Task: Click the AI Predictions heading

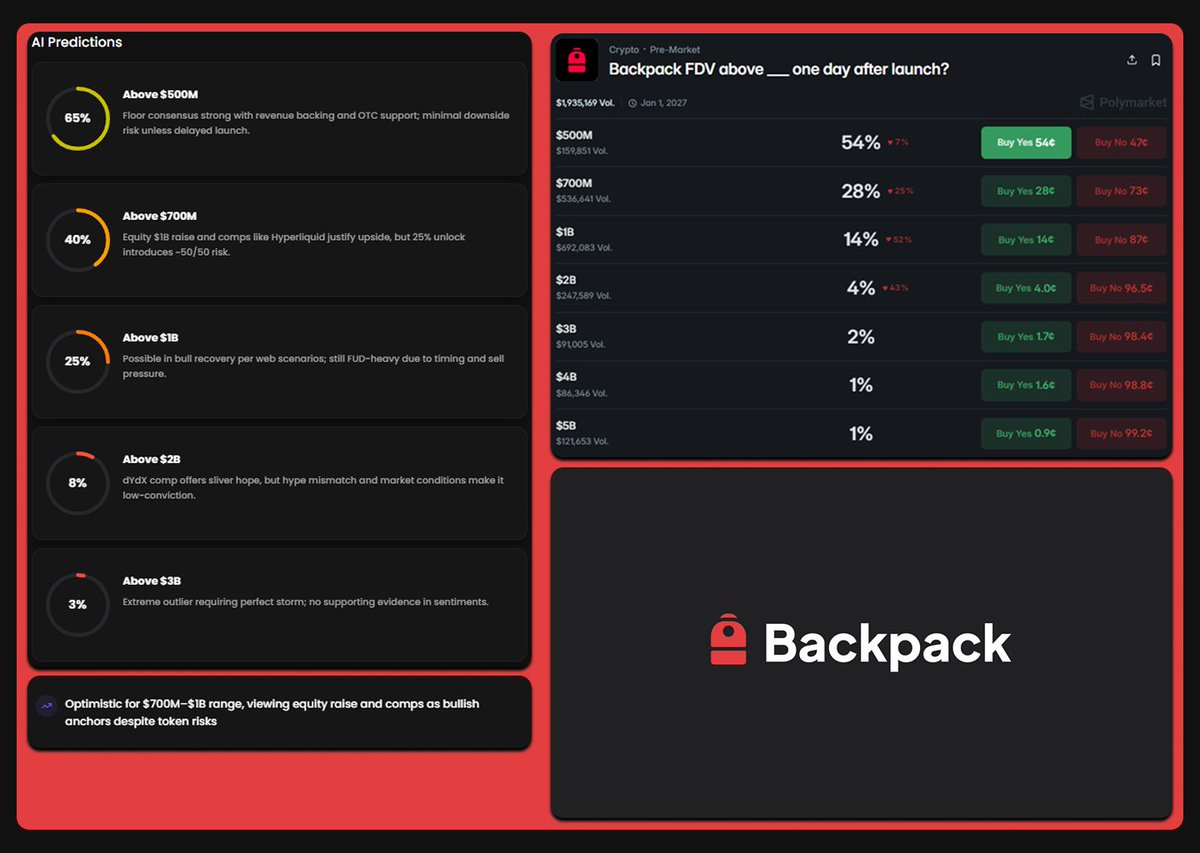Action: [x=77, y=42]
